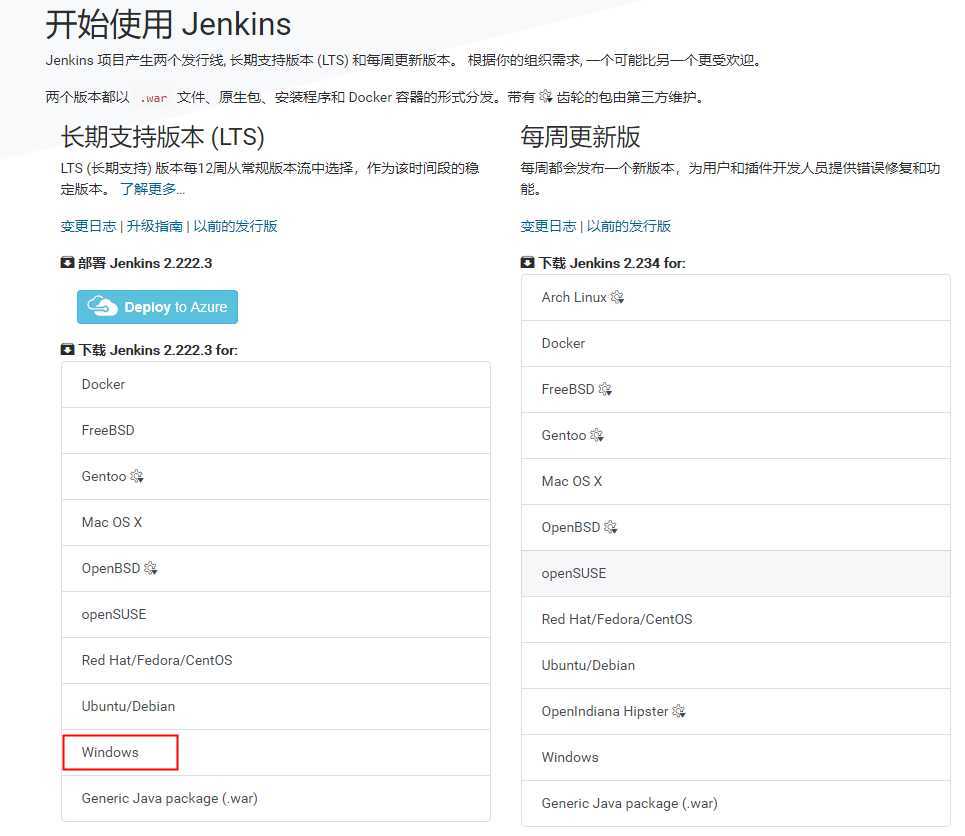Select Docker in the weekly 2.234 list
This screenshot has width=965, height=836.
coord(735,344)
